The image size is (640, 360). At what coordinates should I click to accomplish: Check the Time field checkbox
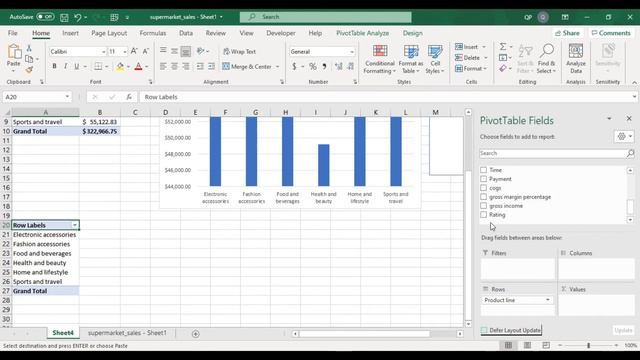point(484,170)
